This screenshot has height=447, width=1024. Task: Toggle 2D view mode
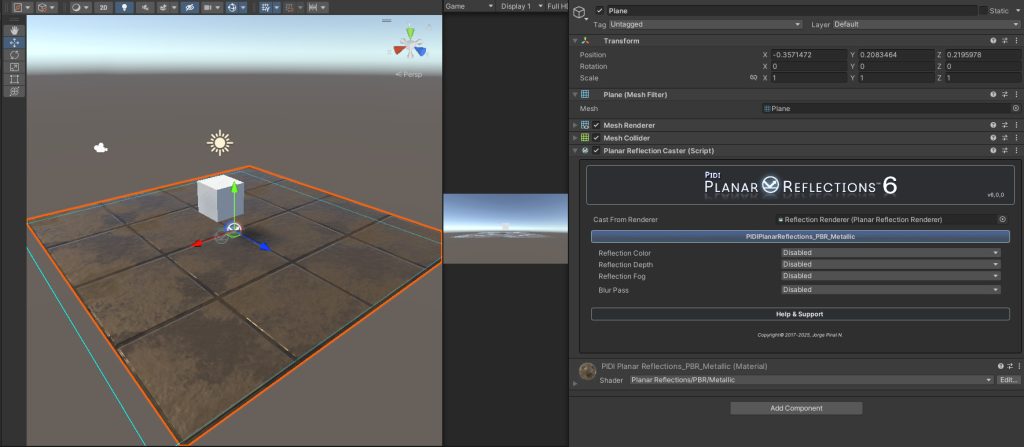[x=103, y=8]
